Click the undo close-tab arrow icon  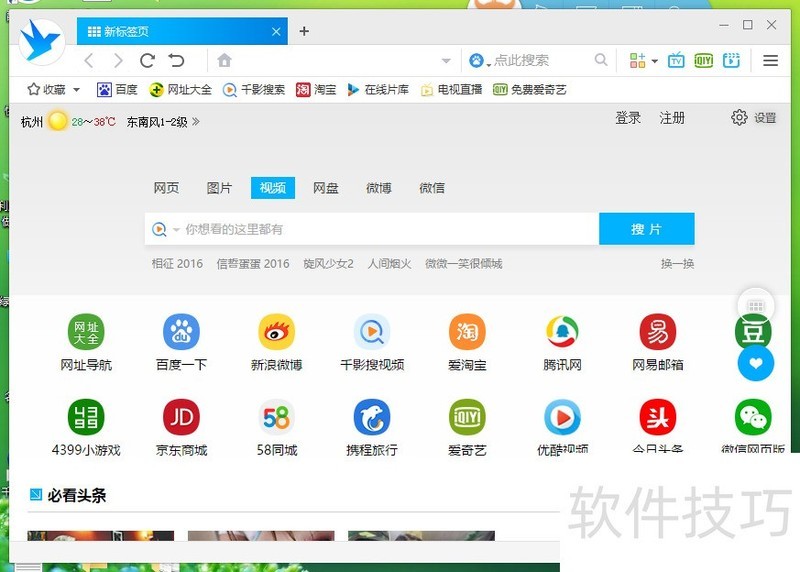177,61
